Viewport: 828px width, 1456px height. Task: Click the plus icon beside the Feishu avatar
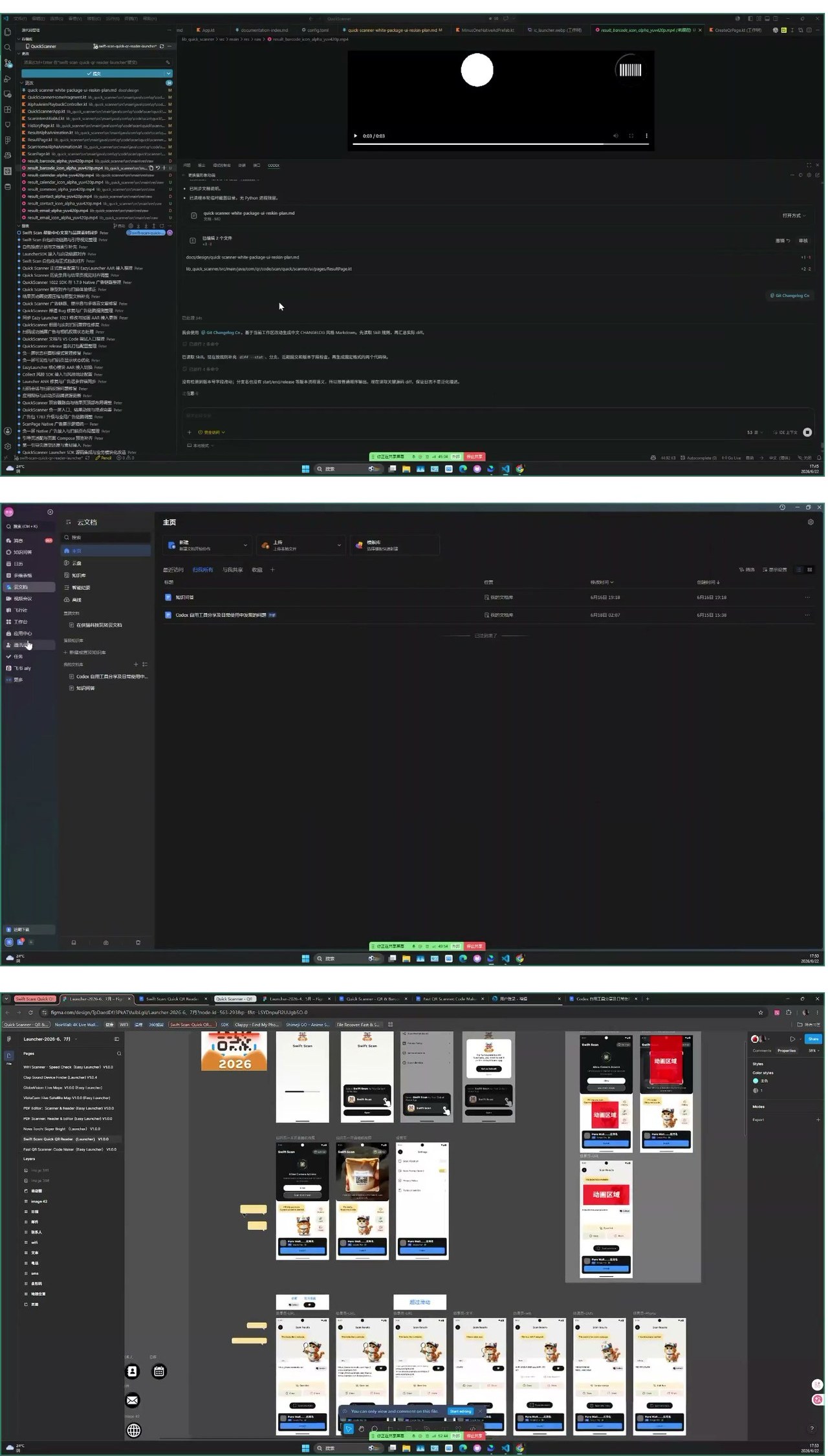click(50, 512)
